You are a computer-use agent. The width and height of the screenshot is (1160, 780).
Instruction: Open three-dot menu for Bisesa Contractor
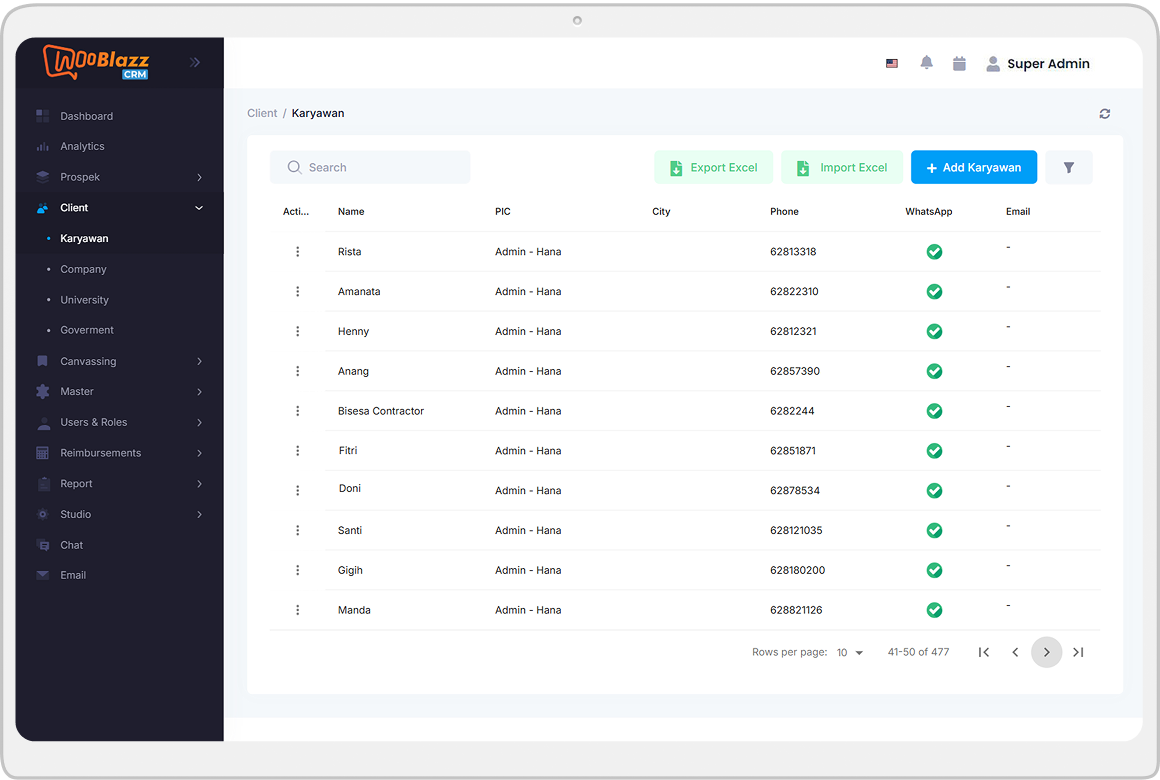pos(297,411)
